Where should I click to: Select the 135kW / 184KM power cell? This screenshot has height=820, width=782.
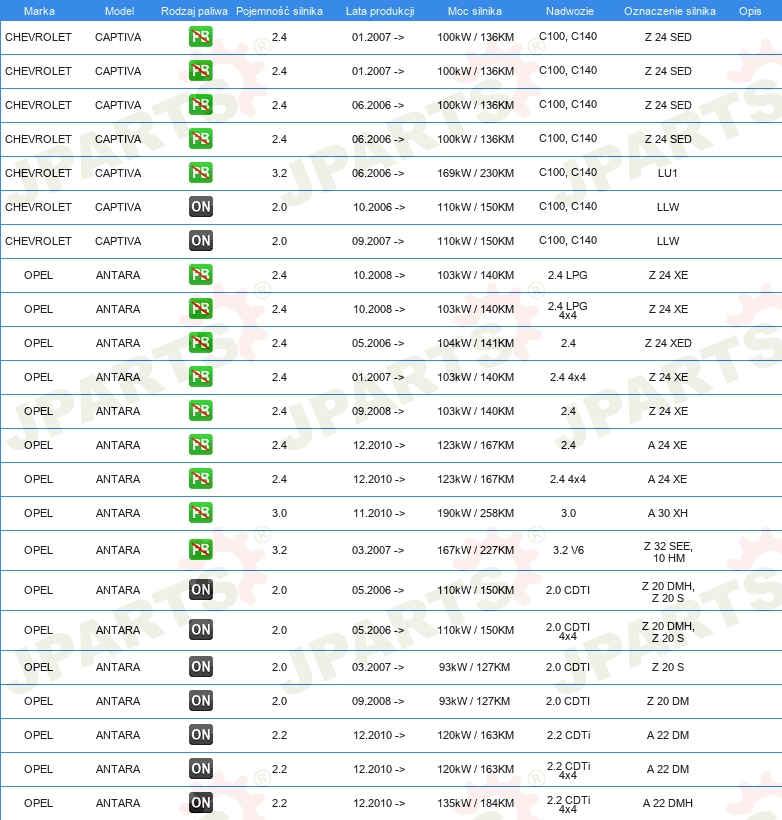click(x=475, y=803)
